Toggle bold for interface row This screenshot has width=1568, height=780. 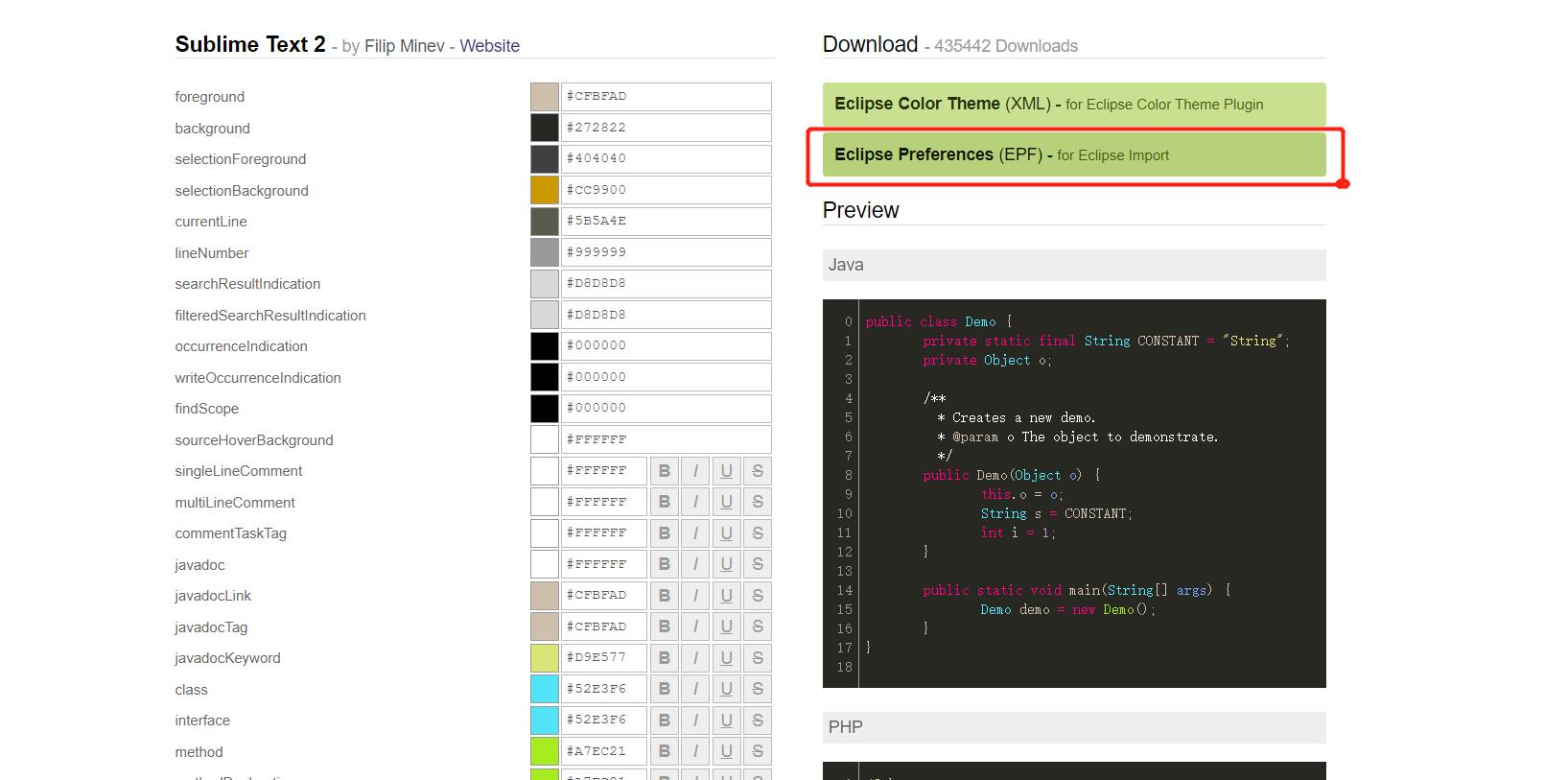pos(664,721)
